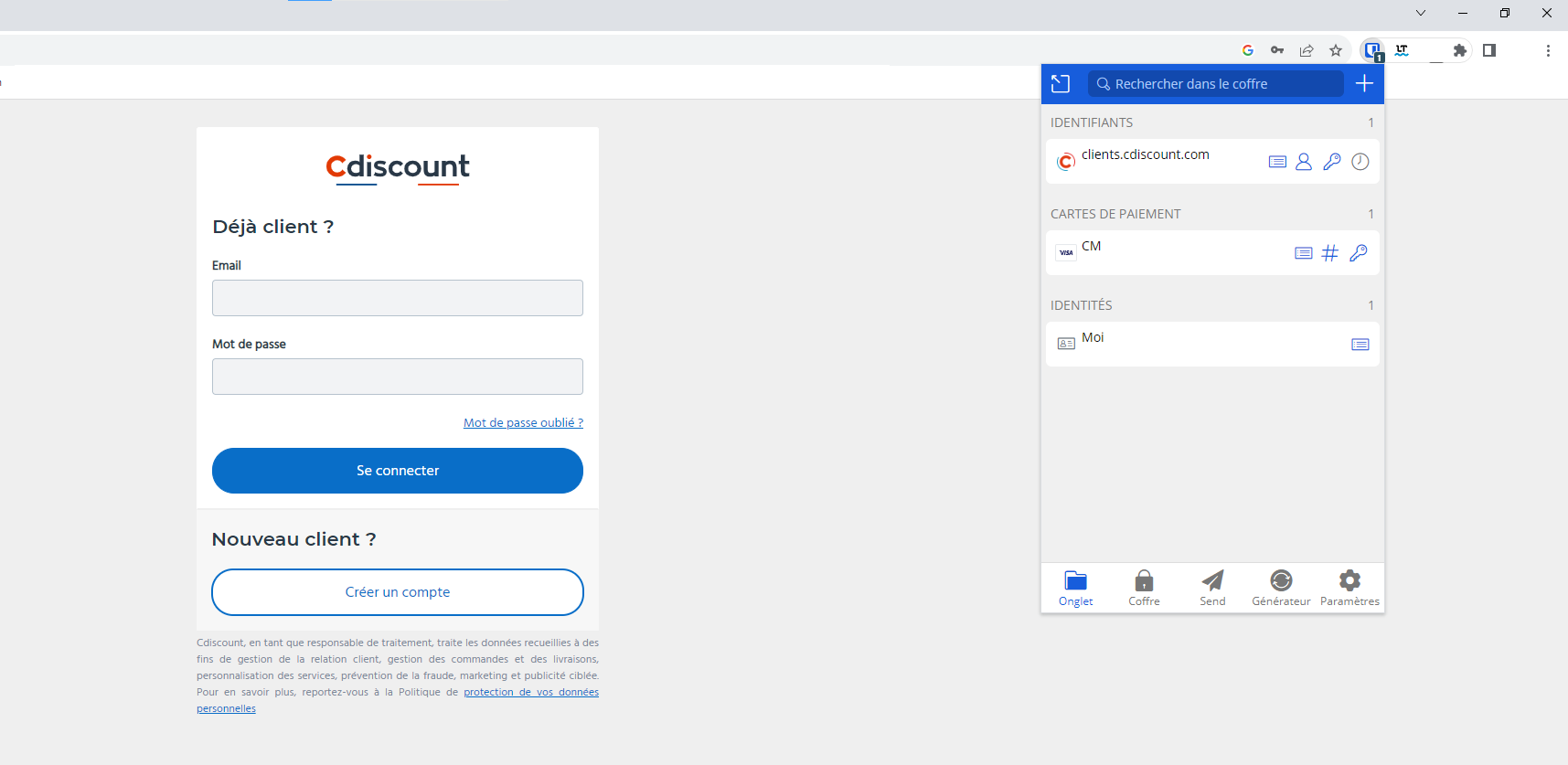
Task: Pop out the Bitwarden vault window
Action: pos(1061,84)
